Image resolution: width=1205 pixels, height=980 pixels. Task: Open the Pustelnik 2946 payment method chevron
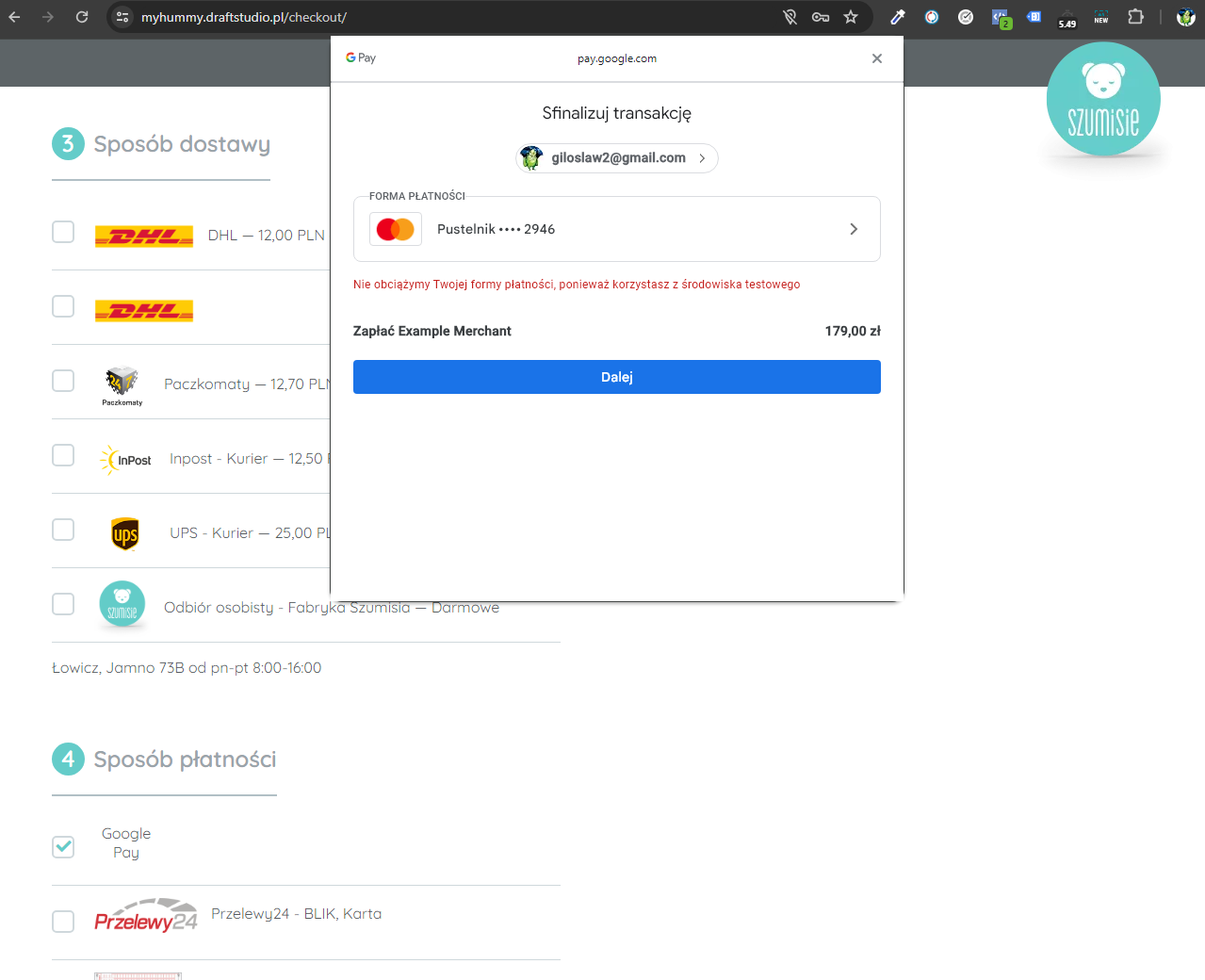click(x=854, y=229)
